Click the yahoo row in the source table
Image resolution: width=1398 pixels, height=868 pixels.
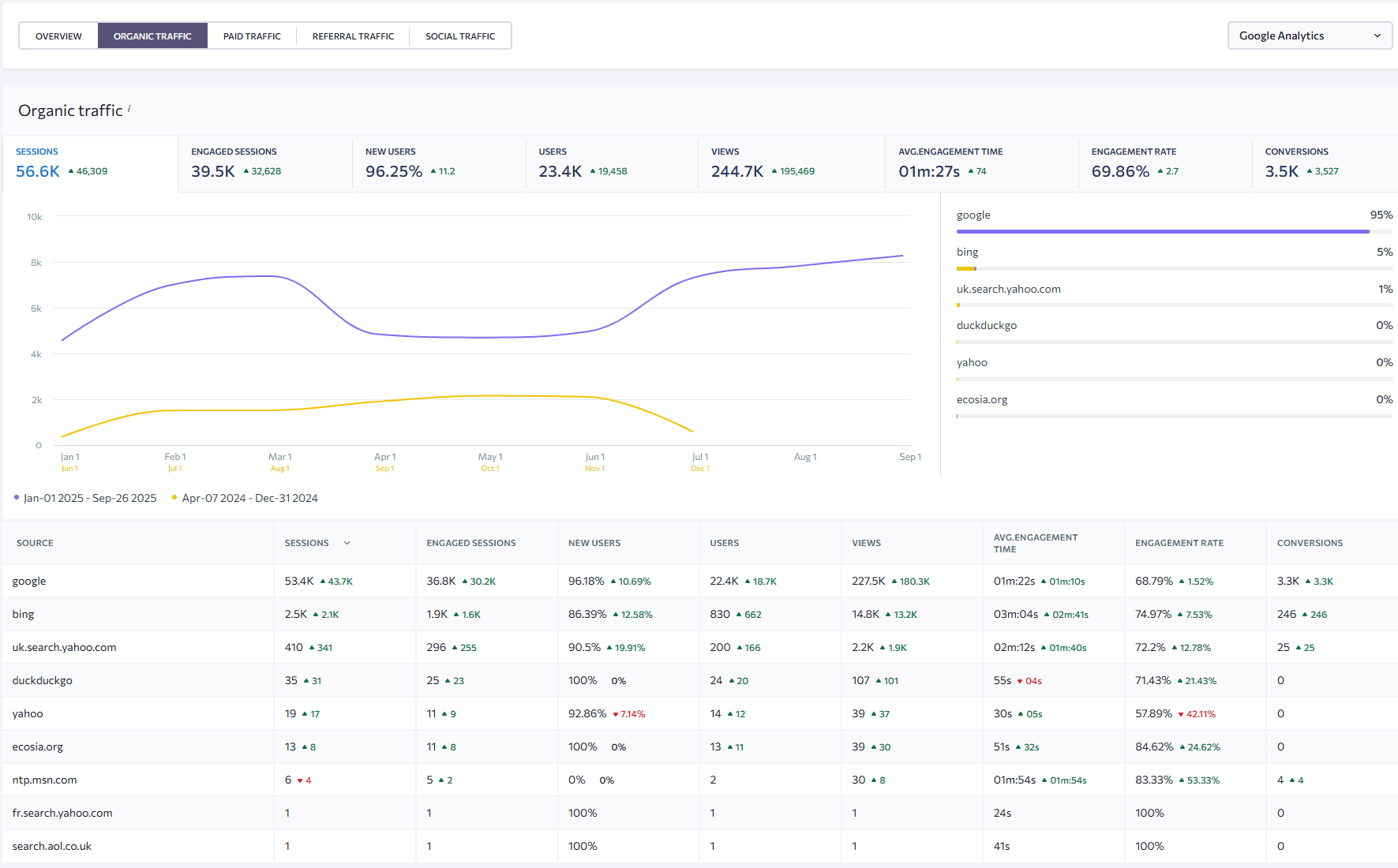click(x=699, y=713)
